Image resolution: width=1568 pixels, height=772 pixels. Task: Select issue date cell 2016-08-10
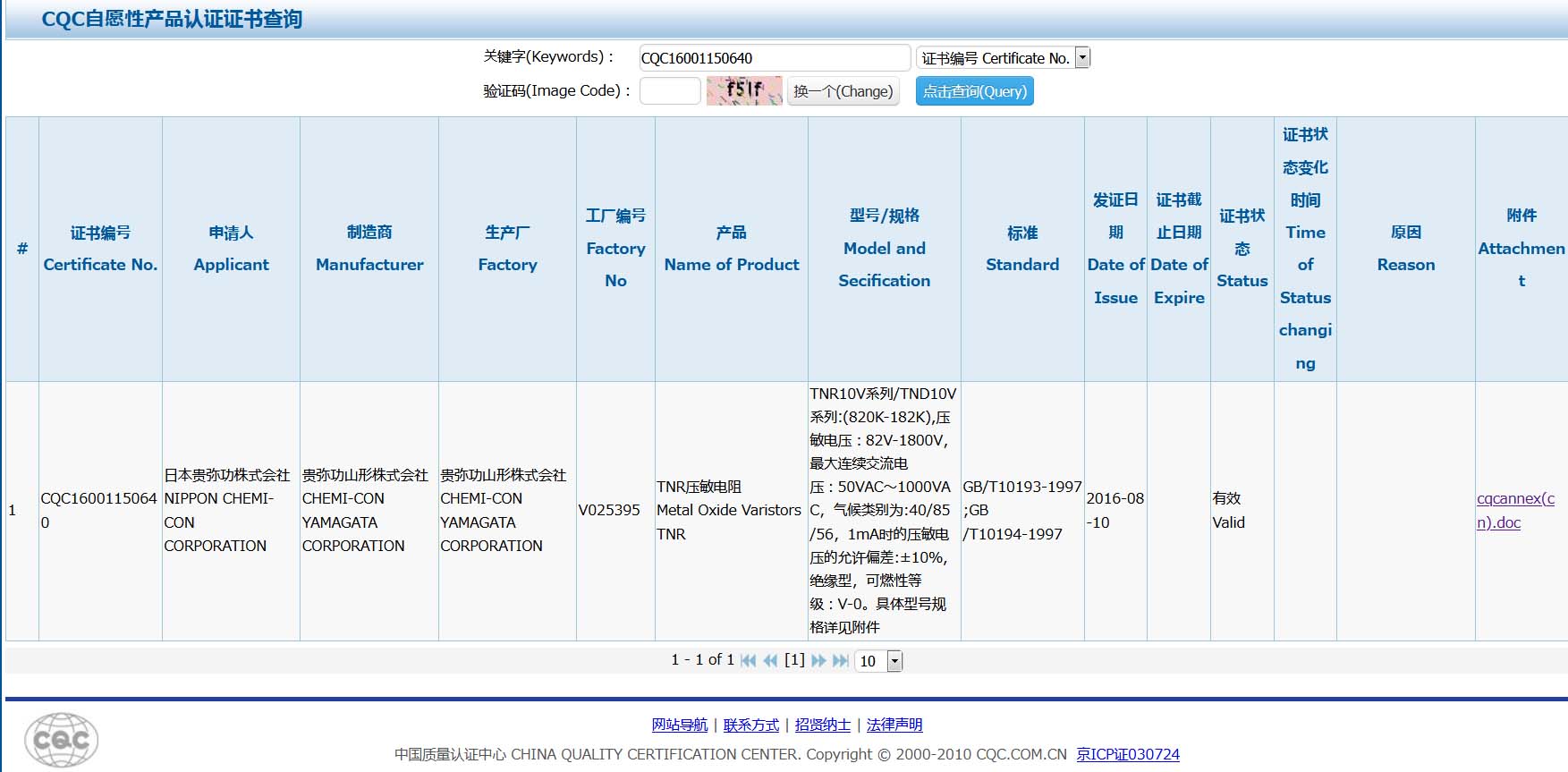coord(1115,511)
